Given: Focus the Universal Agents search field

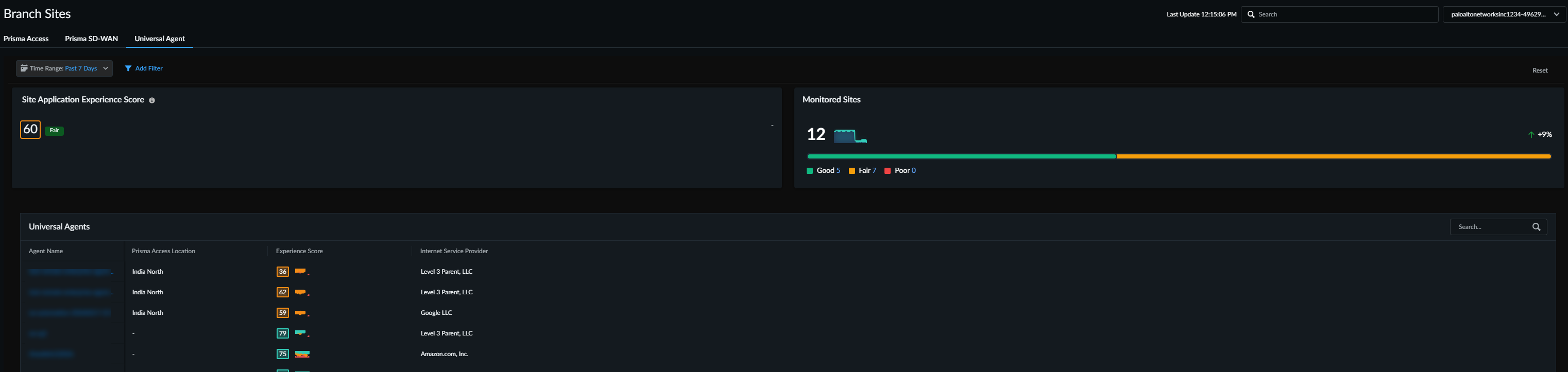Looking at the screenshot, I should (x=1498, y=227).
